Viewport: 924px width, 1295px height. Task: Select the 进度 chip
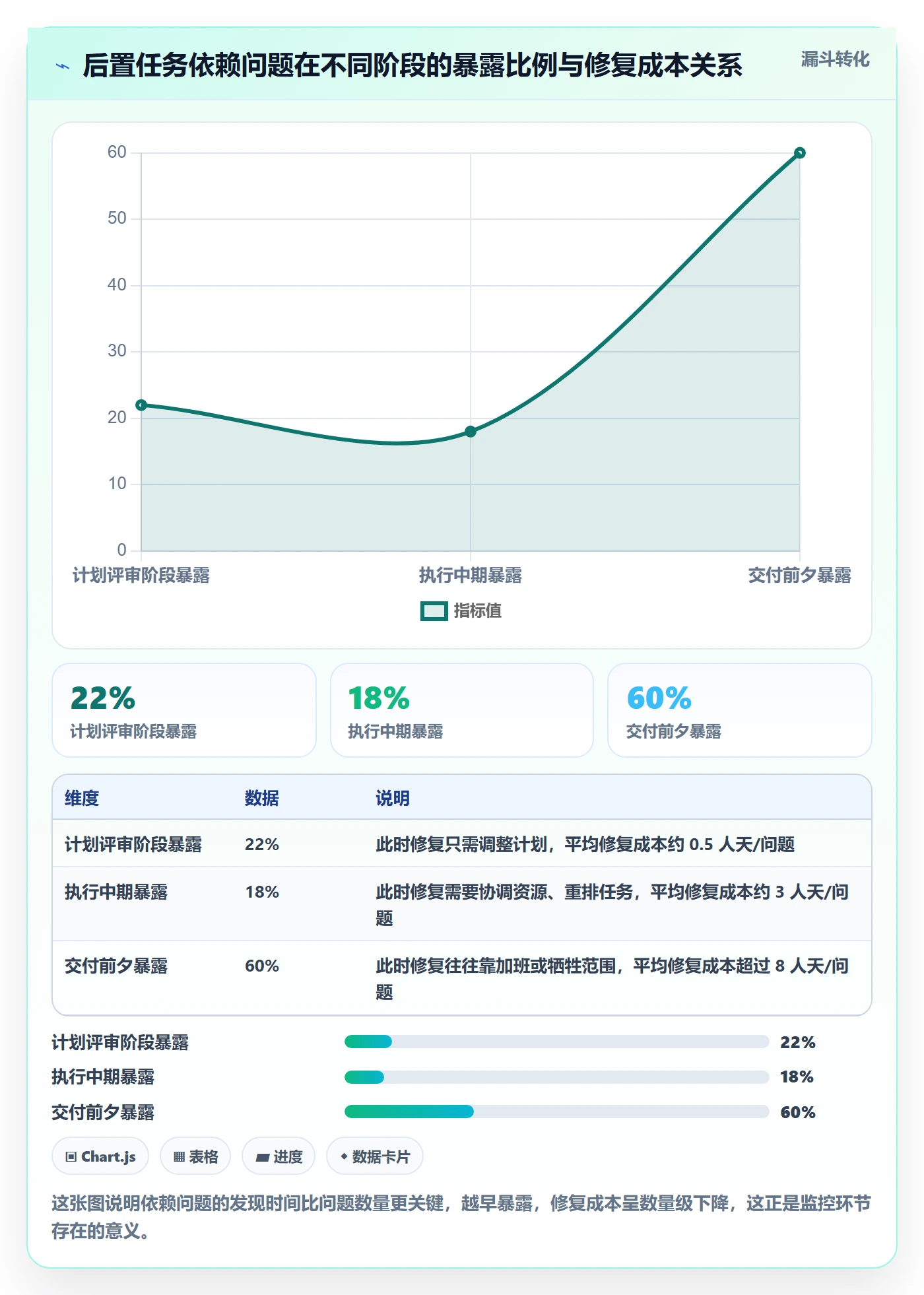[279, 1156]
